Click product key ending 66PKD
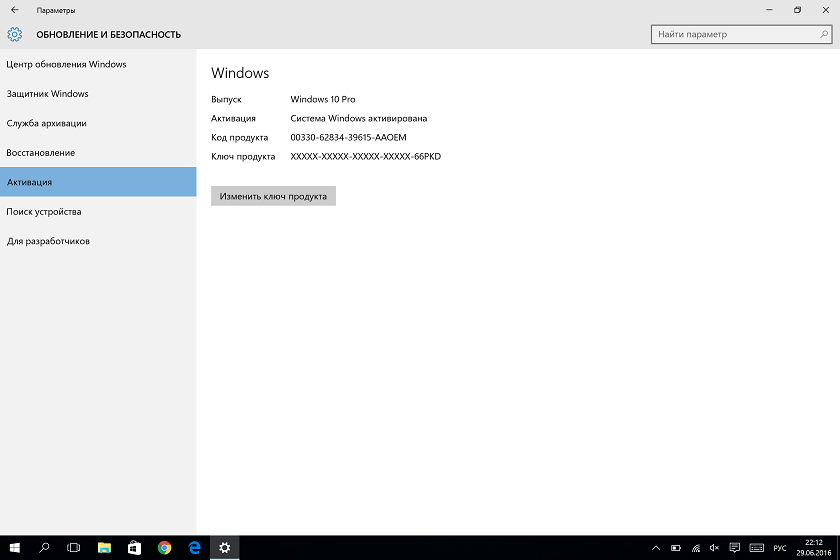 (365, 156)
